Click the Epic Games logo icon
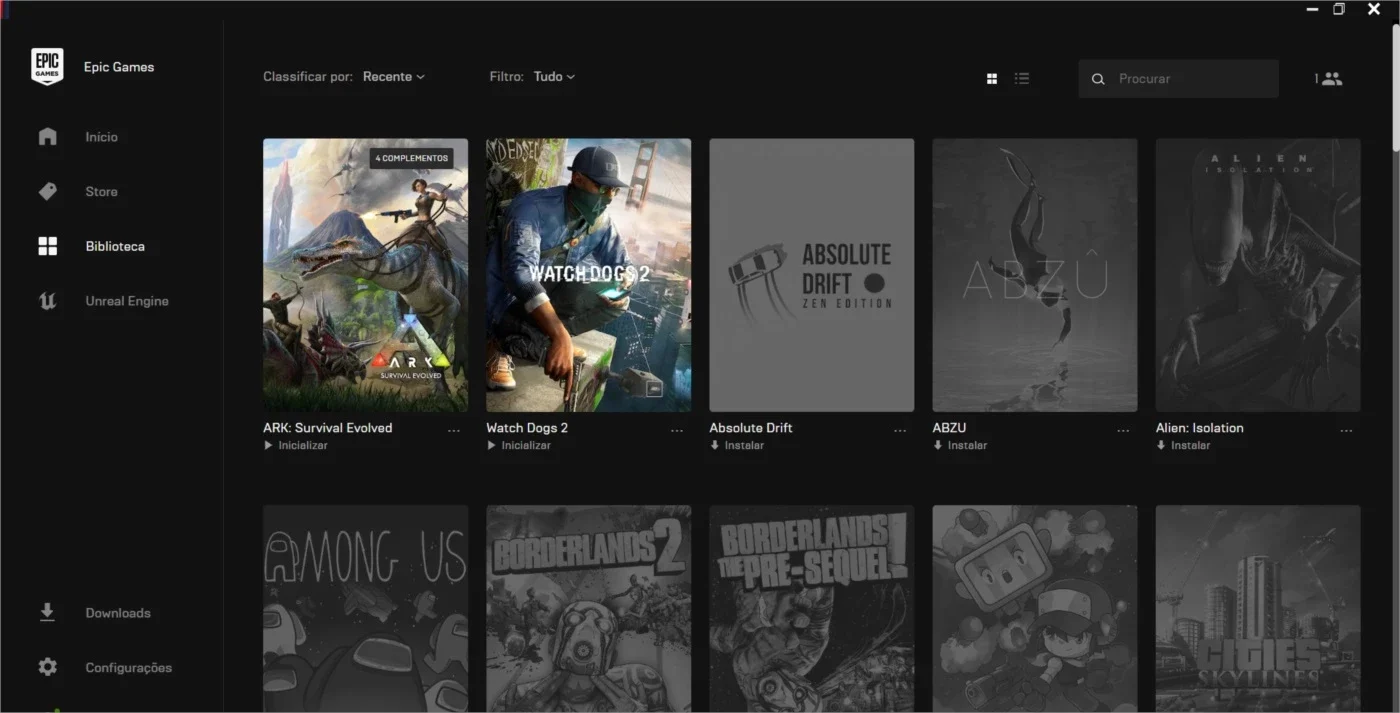Viewport: 1400px width, 713px height. point(47,67)
